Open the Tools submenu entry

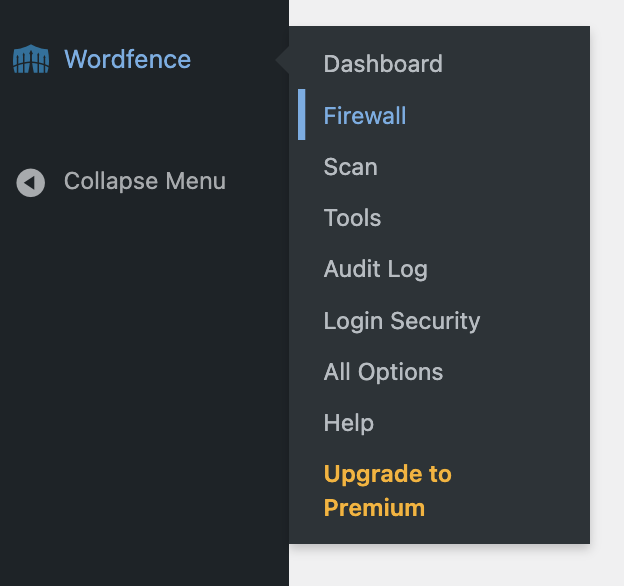352,218
